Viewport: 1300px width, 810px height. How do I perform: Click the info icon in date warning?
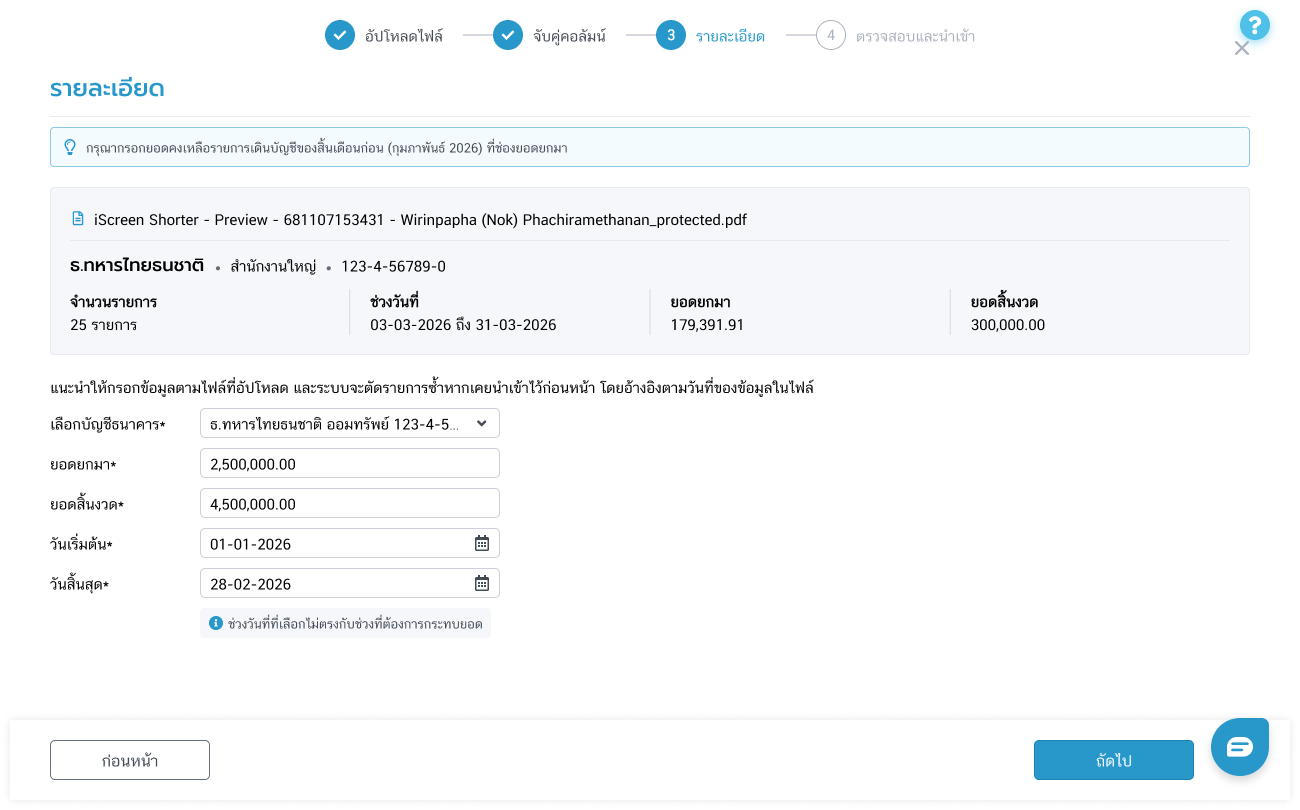pyautogui.click(x=215, y=624)
